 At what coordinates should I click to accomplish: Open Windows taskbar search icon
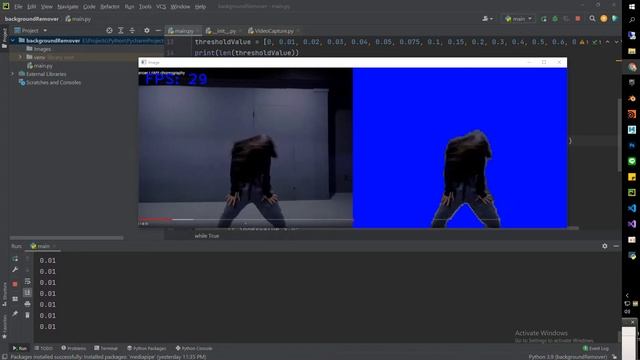632,20
